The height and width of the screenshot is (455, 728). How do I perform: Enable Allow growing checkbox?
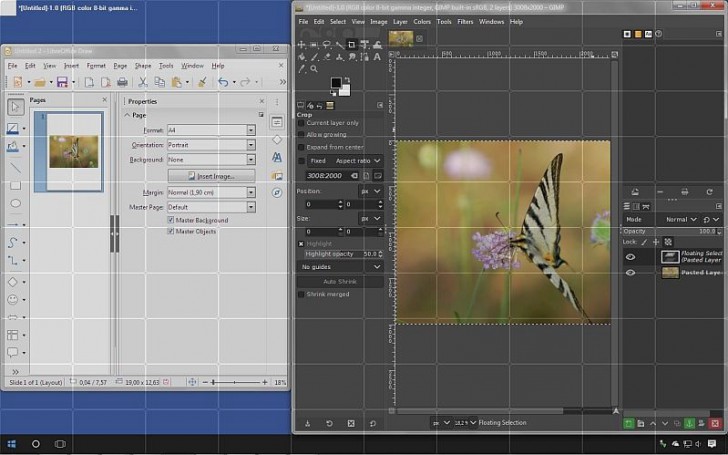pos(301,135)
